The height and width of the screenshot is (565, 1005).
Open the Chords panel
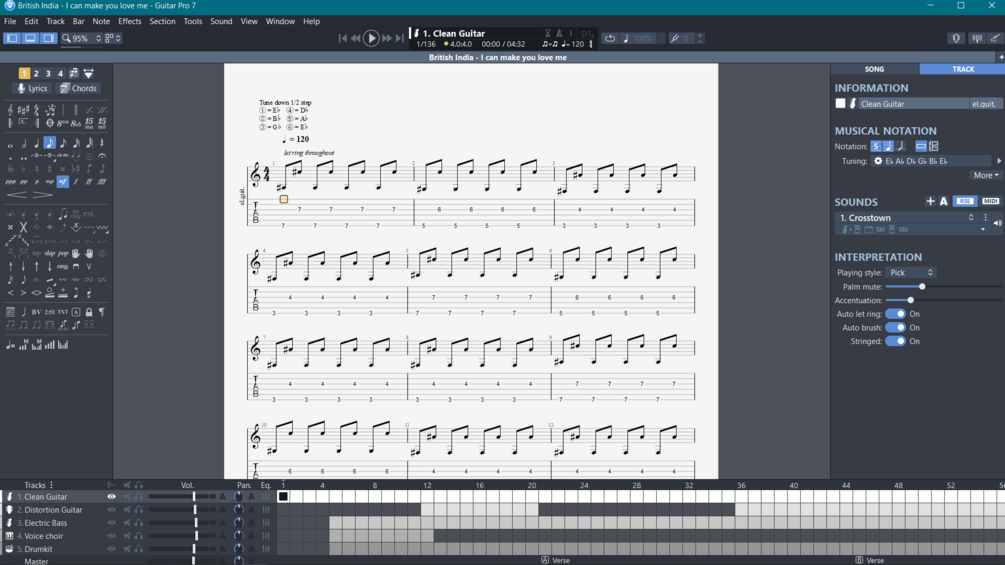(x=79, y=88)
